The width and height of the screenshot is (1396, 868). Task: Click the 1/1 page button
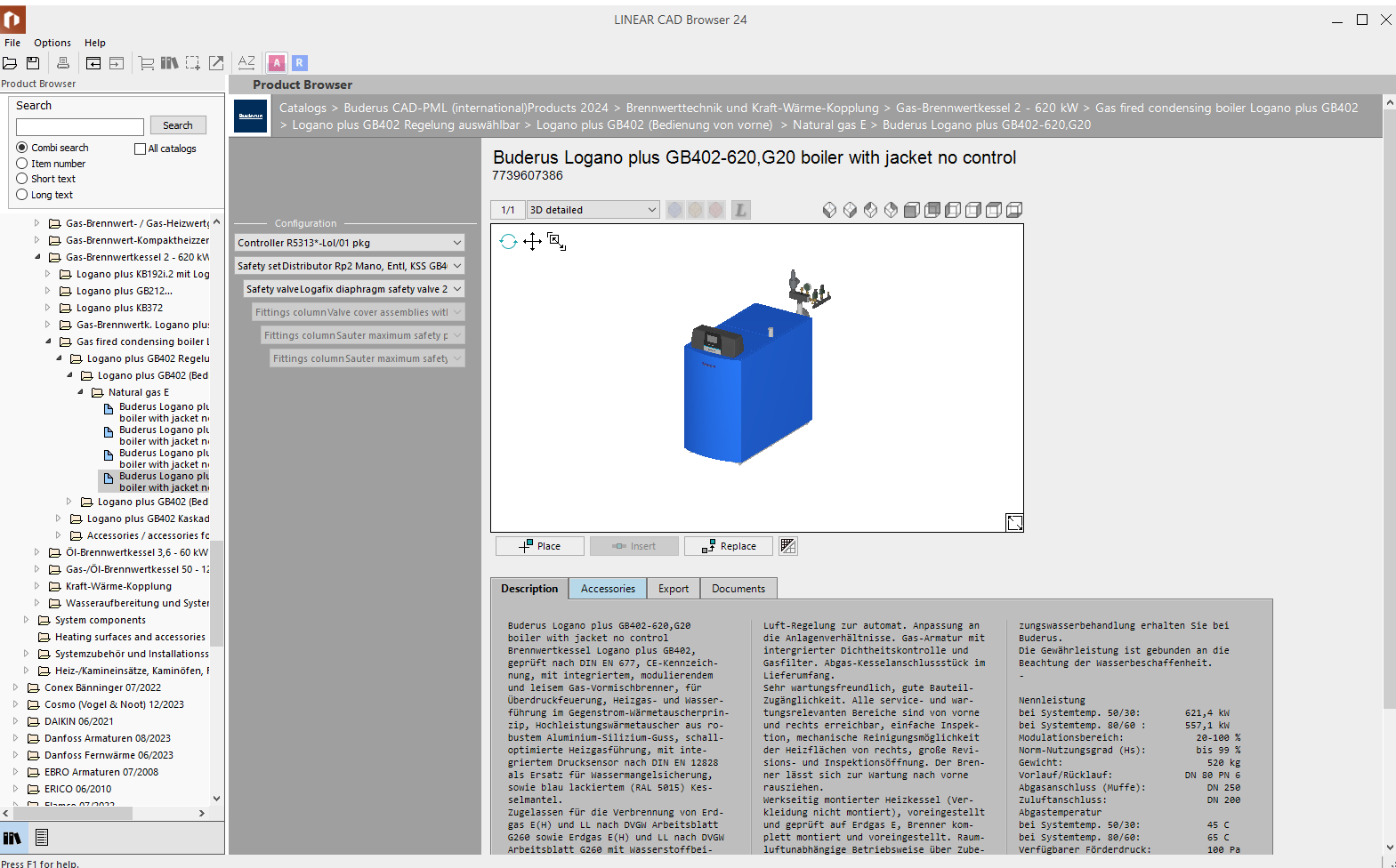[508, 210]
